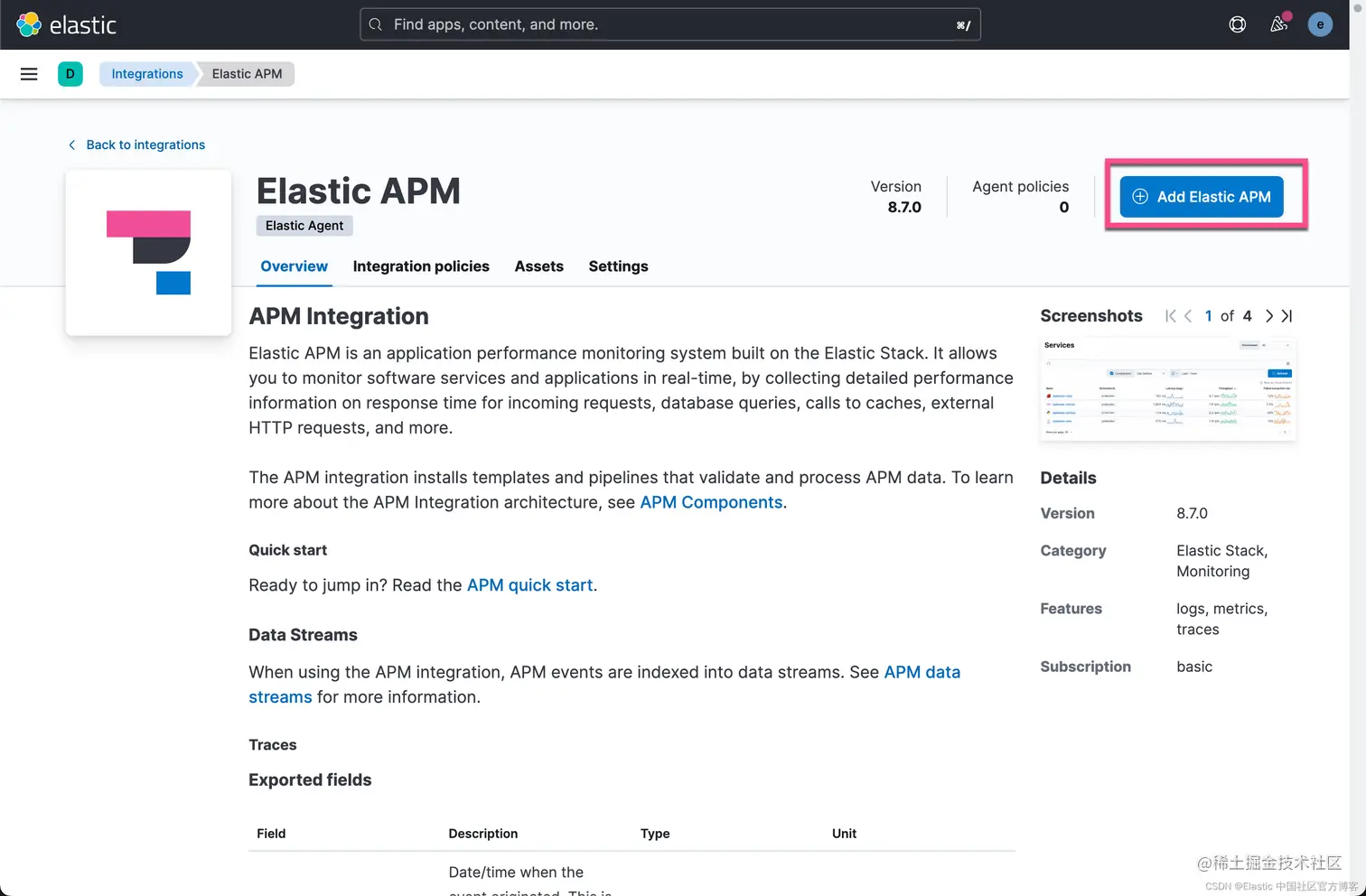Click the Type column header
Image resolution: width=1366 pixels, height=896 pixels.
tap(655, 834)
